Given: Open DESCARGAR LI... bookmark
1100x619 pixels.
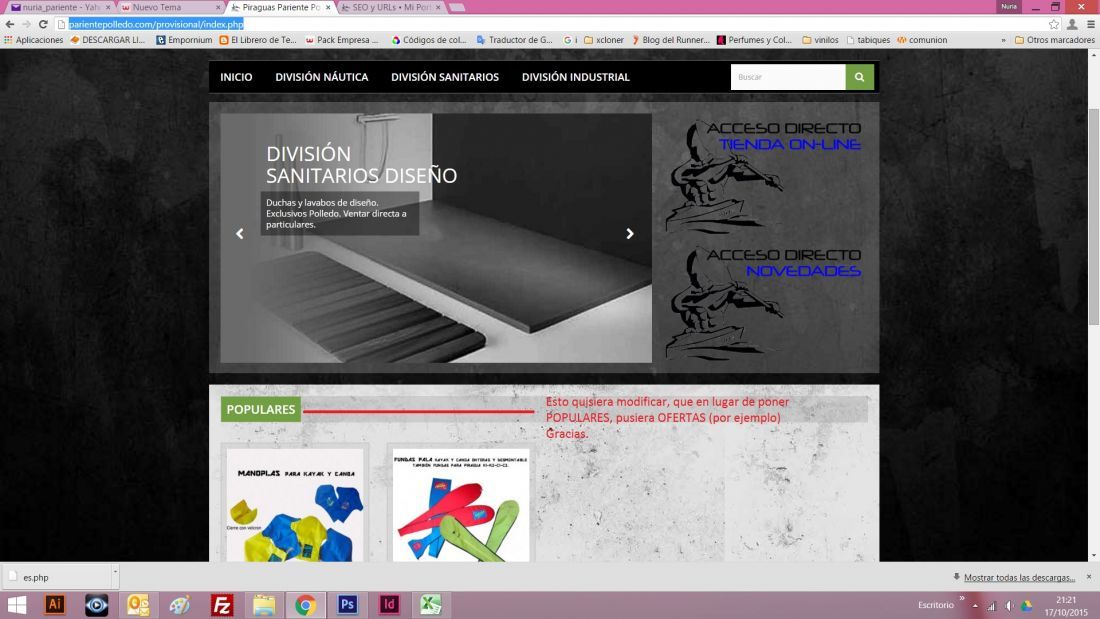Looking at the screenshot, I should pos(107,40).
